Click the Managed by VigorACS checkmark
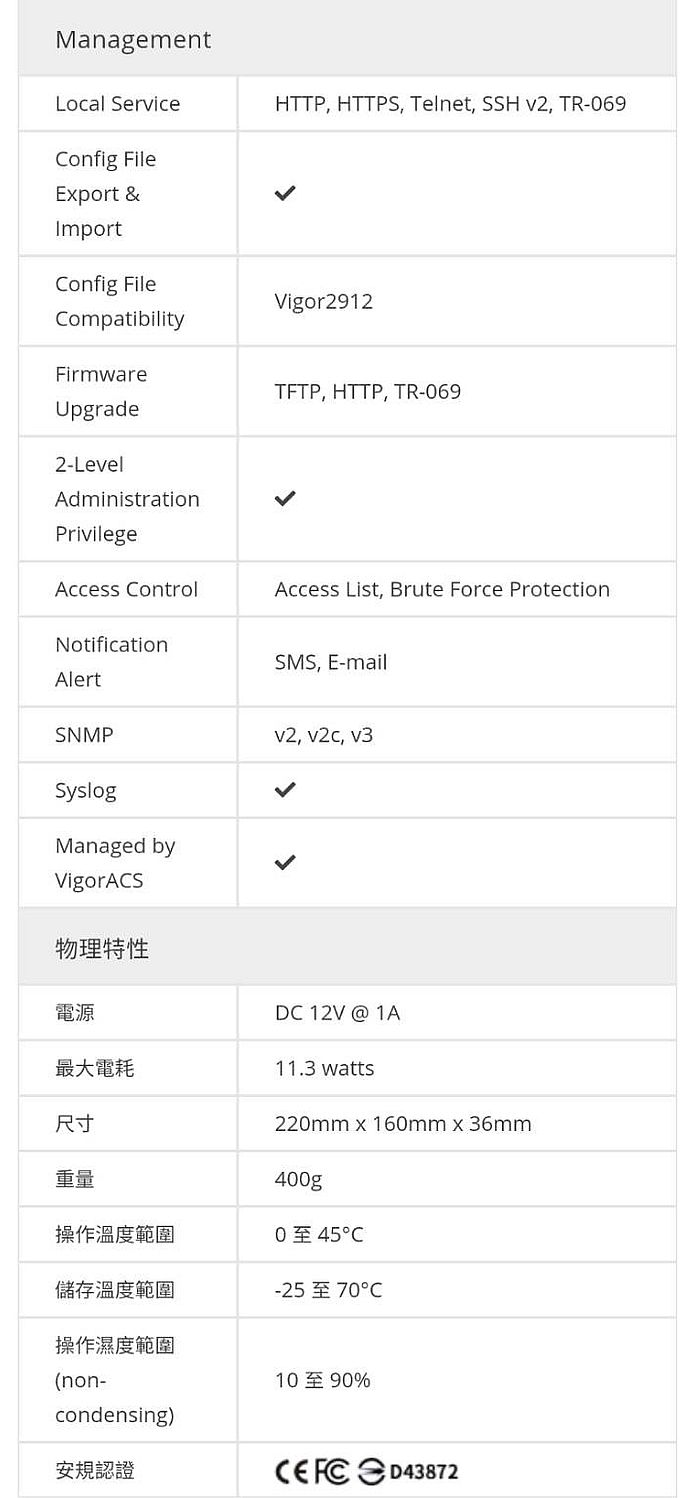The height and width of the screenshot is (1498, 700). click(285, 862)
